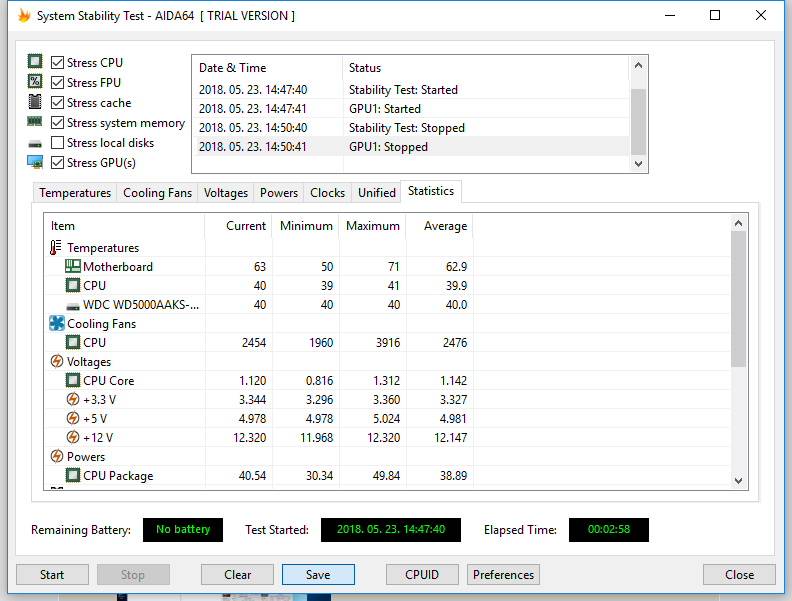
Task: Click the Stress cache chip icon
Action: [x=35, y=102]
